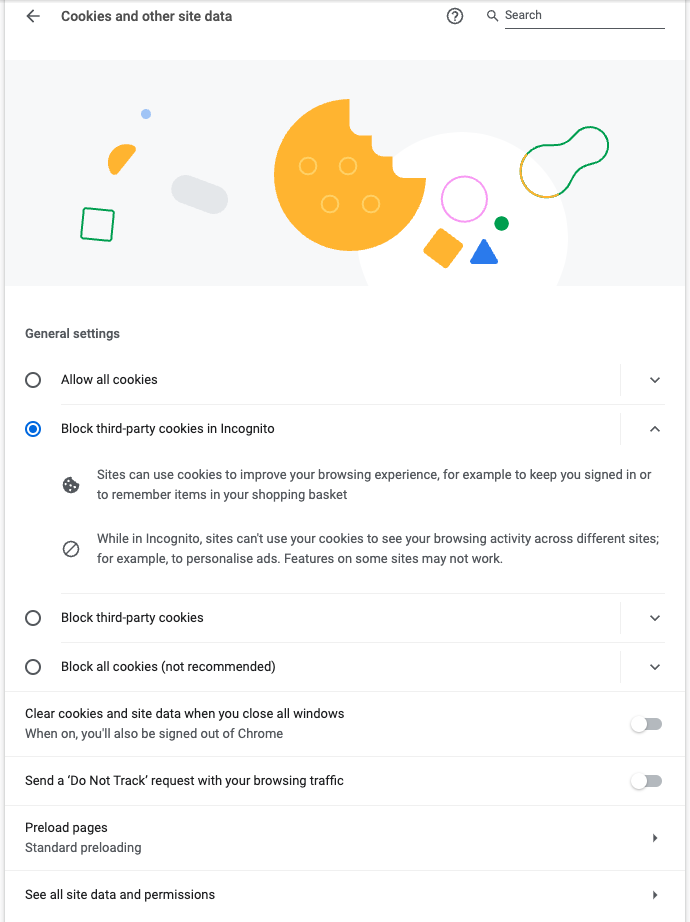Open the help question mark icon
This screenshot has height=922, width=690.
[x=455, y=17]
